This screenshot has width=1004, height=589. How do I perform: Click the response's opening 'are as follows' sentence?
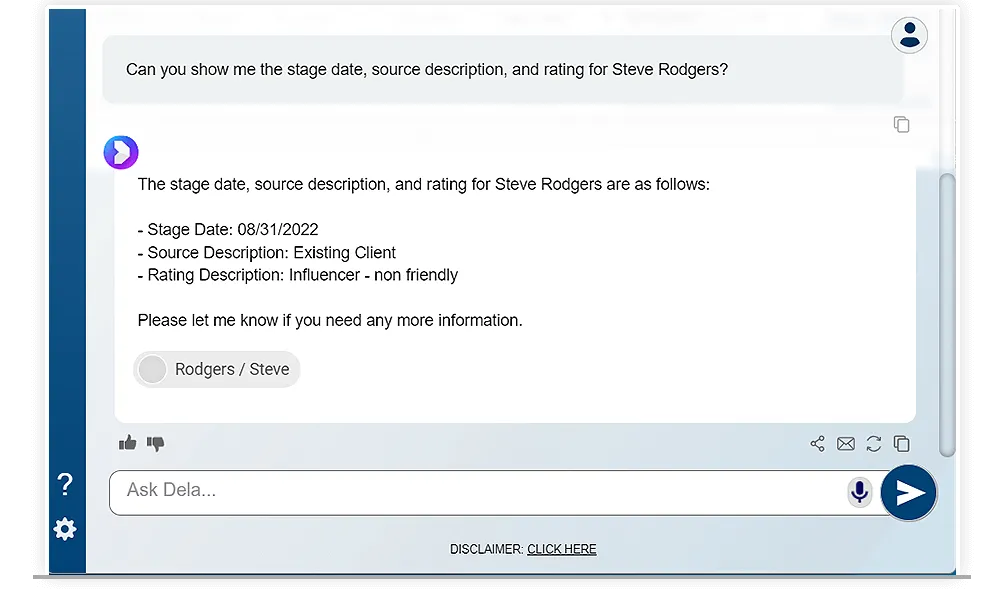423,184
